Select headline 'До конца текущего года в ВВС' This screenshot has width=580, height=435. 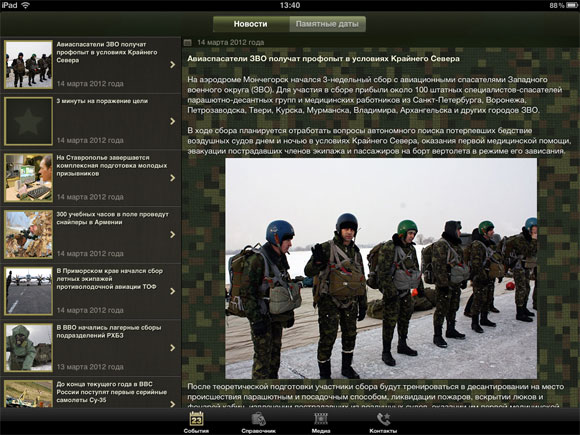(111, 392)
